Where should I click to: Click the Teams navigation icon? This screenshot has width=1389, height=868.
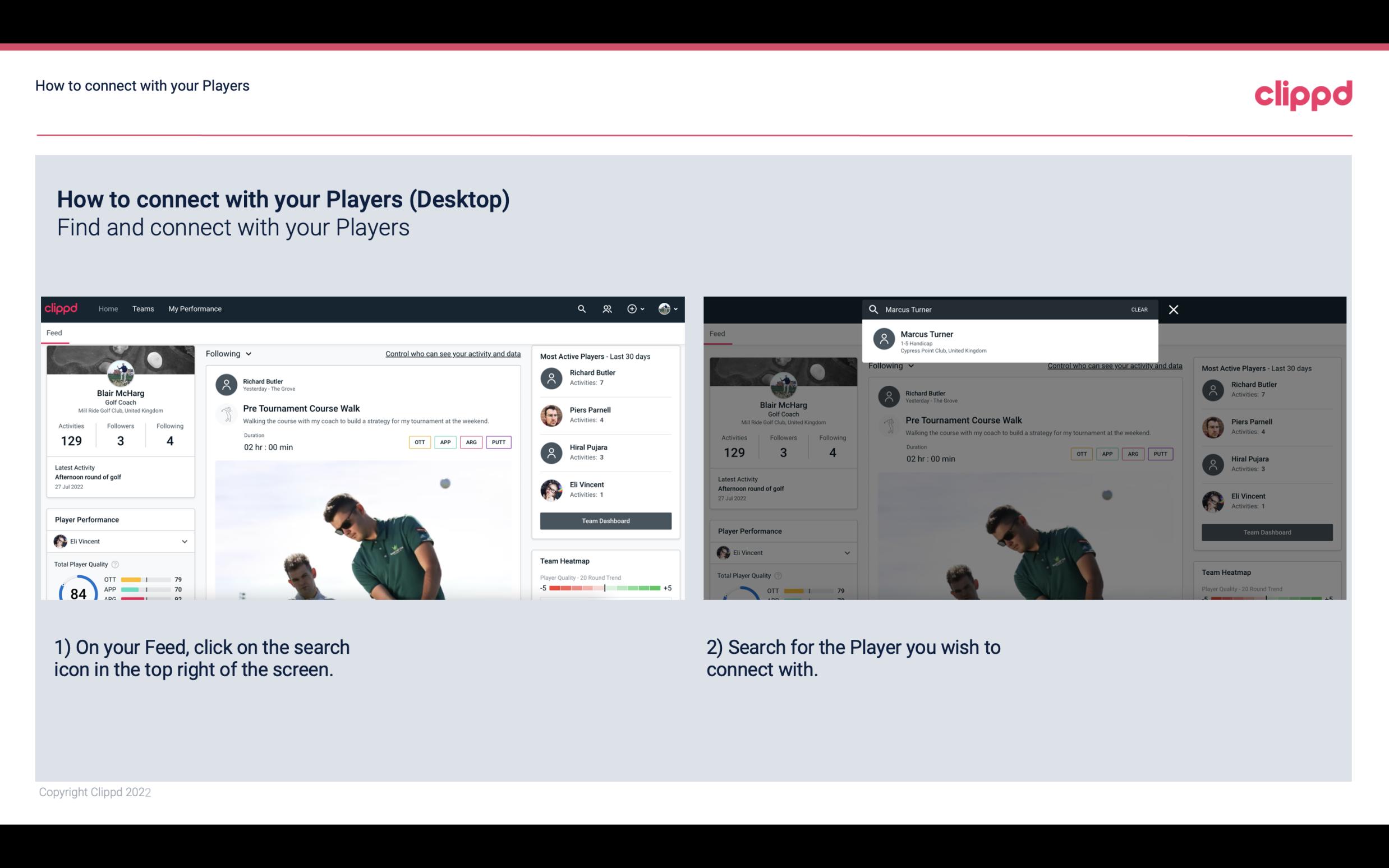coord(143,308)
